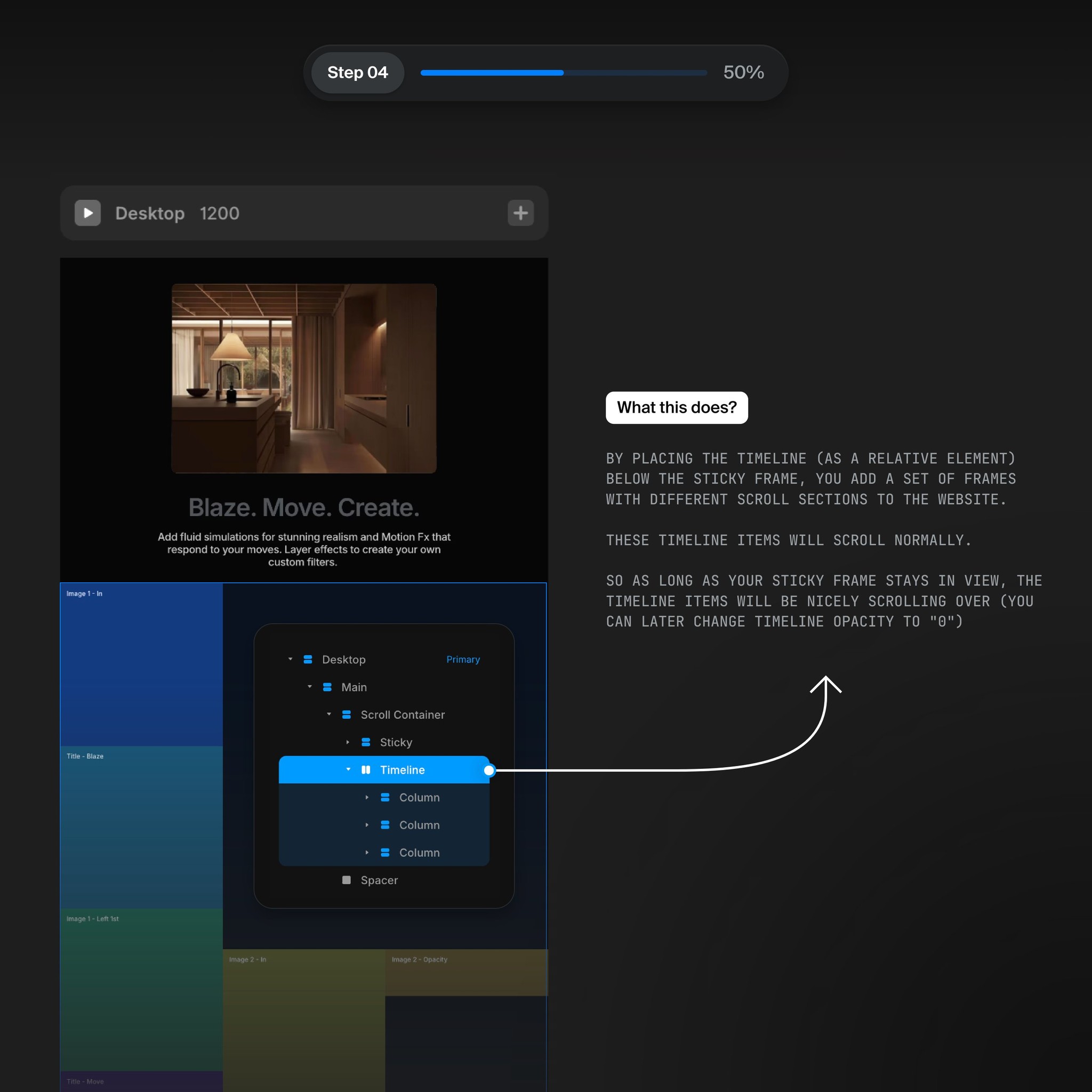Image resolution: width=1092 pixels, height=1092 pixels.
Task: Click the add breakpoint plus icon
Action: coord(520,213)
